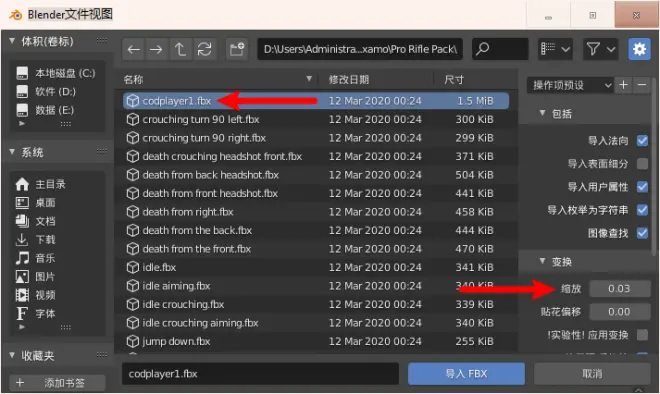This screenshot has width=660, height=394.
Task: Select file crouching turn 90 left.fbx
Action: coord(316,120)
